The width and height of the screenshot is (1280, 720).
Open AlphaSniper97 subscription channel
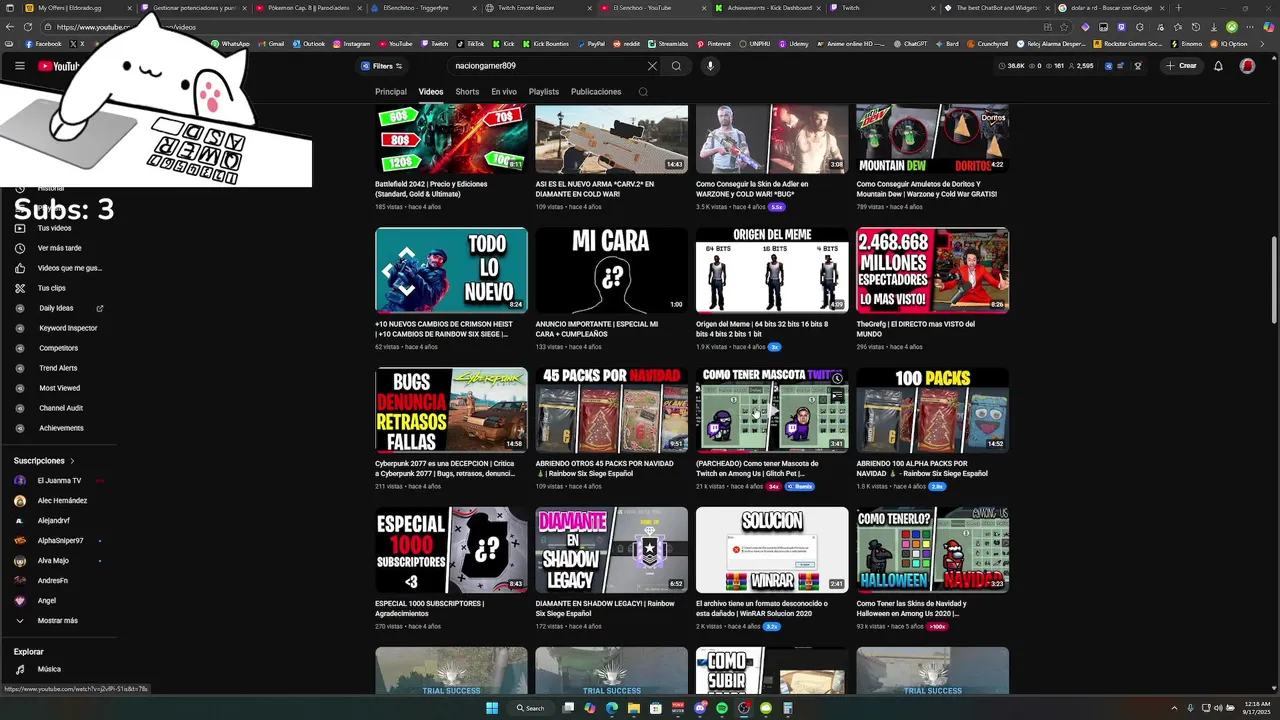(58, 541)
